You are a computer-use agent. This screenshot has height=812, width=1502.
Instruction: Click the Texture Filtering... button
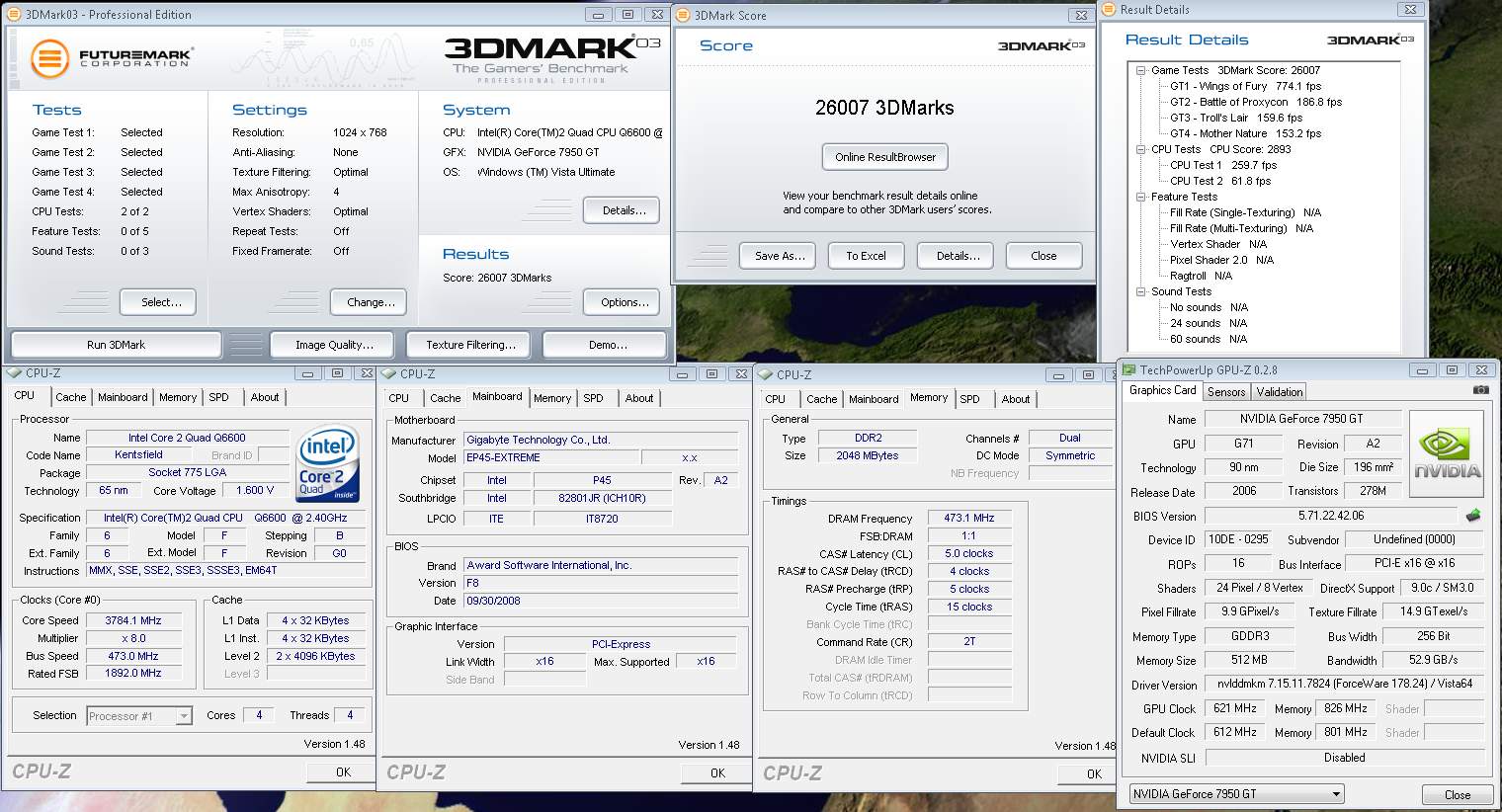(x=470, y=345)
